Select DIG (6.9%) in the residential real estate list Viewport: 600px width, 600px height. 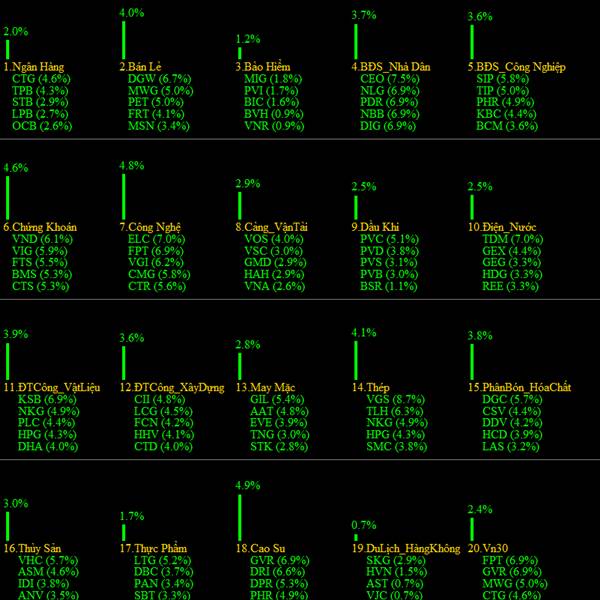[388, 126]
